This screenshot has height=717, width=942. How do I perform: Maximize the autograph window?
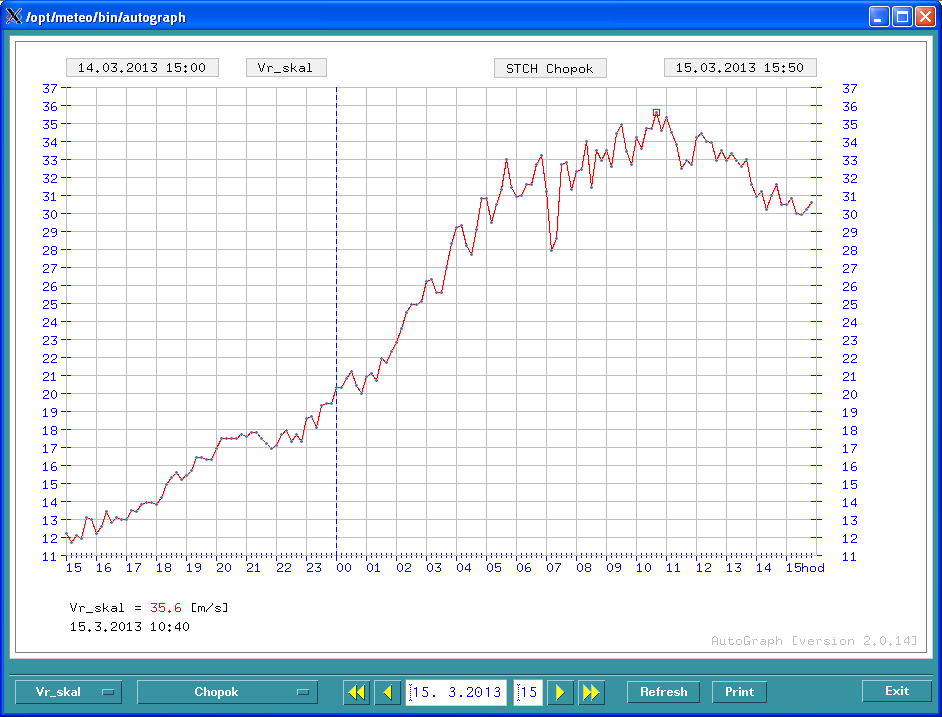coord(901,17)
